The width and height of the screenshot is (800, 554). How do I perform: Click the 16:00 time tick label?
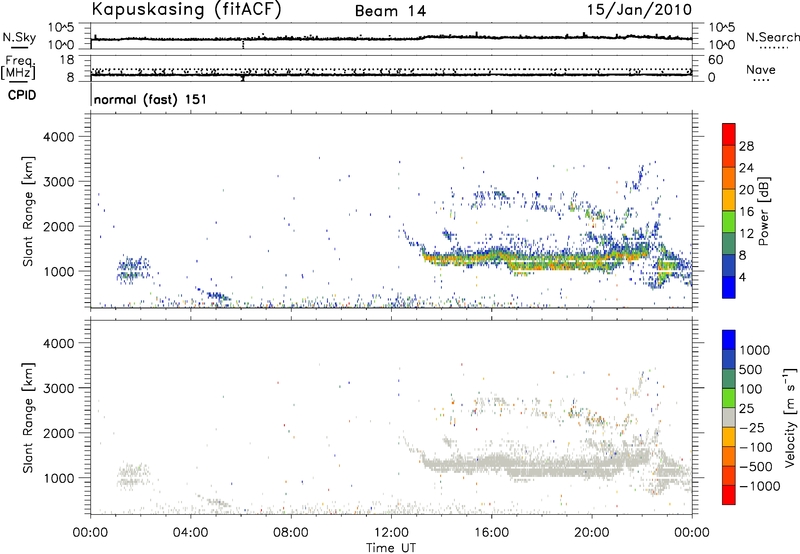coord(491,533)
